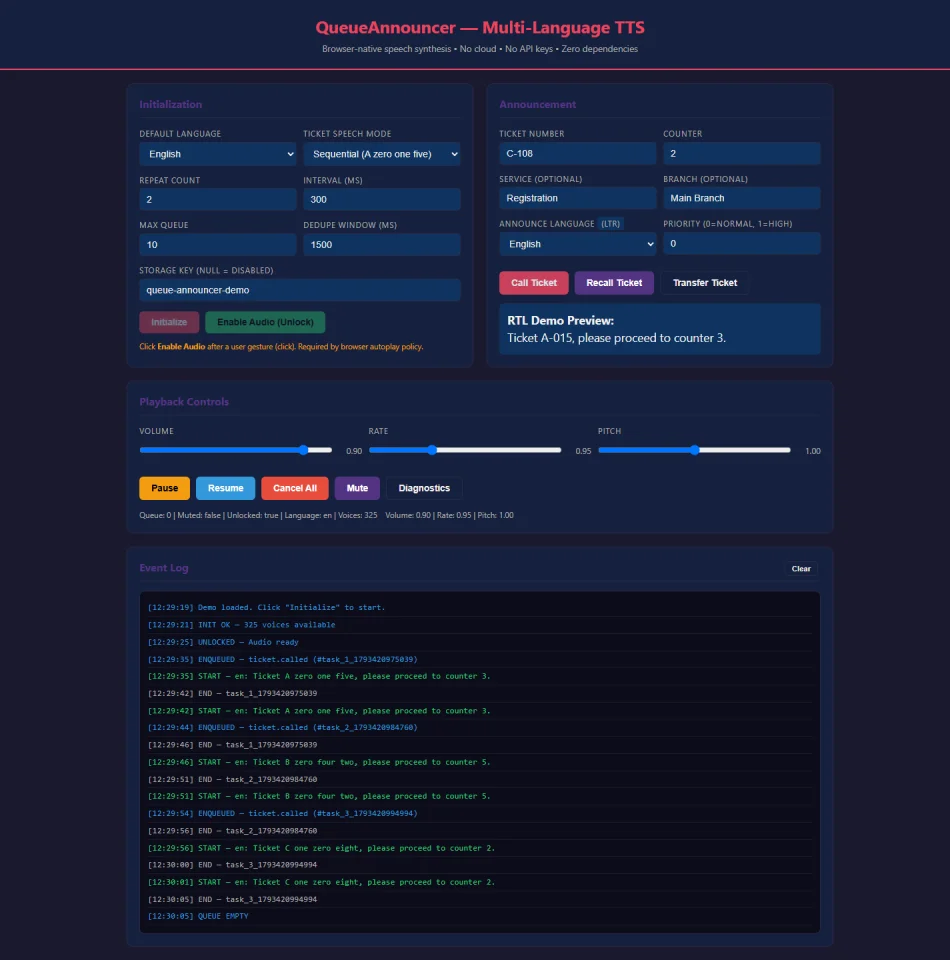
Task: Click the ENQUEUED task_2 log entry
Action: tap(479, 727)
